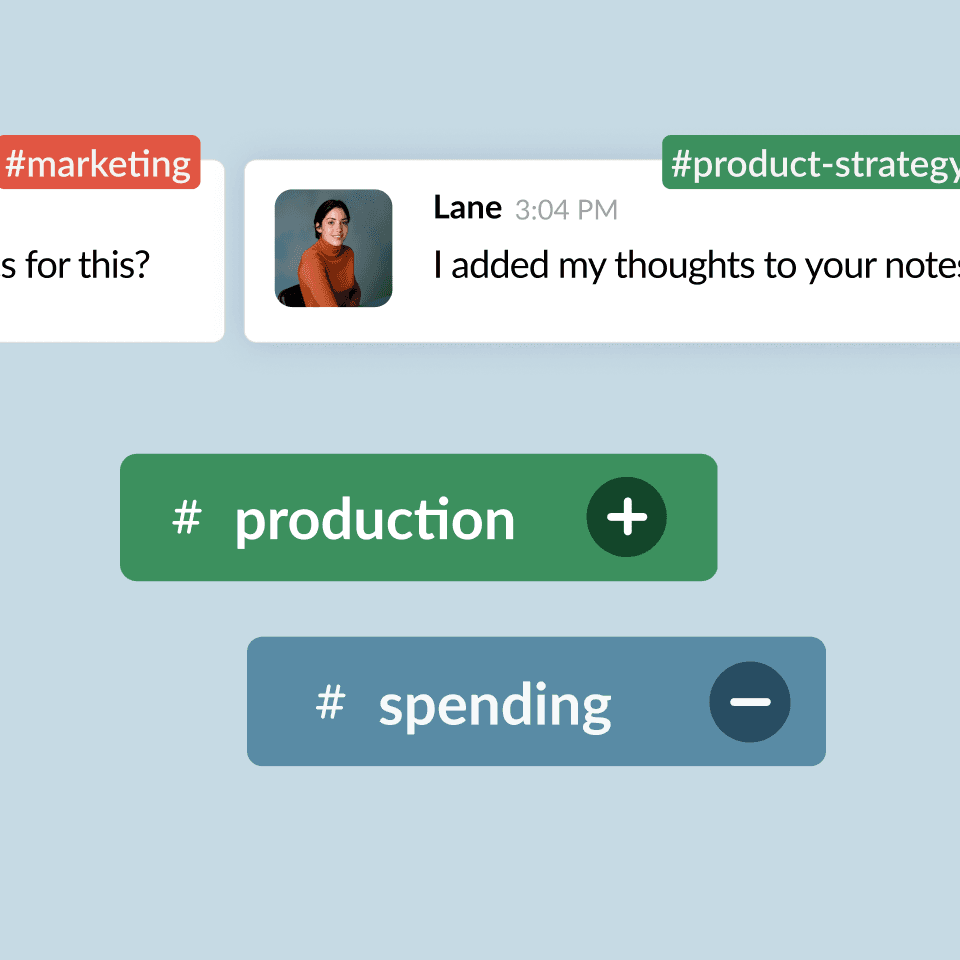Screen dimensions: 960x960
Task: Open Lane's profile photo
Action: coord(334,248)
